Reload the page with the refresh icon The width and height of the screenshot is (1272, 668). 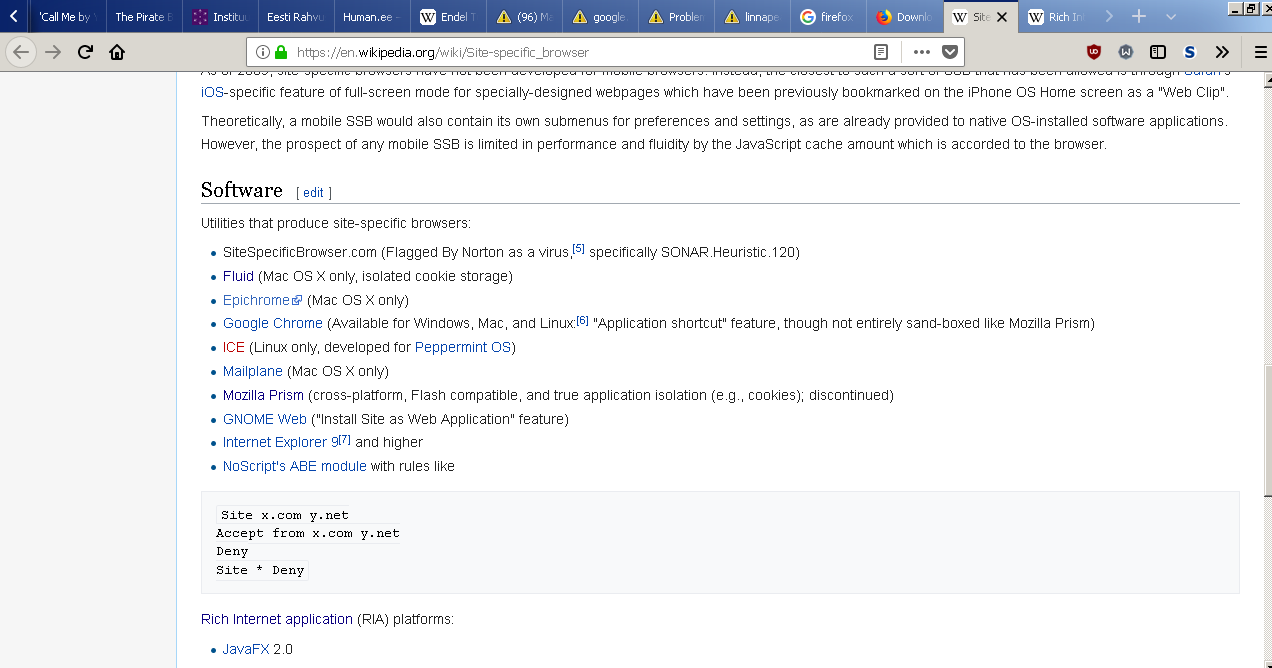click(85, 52)
